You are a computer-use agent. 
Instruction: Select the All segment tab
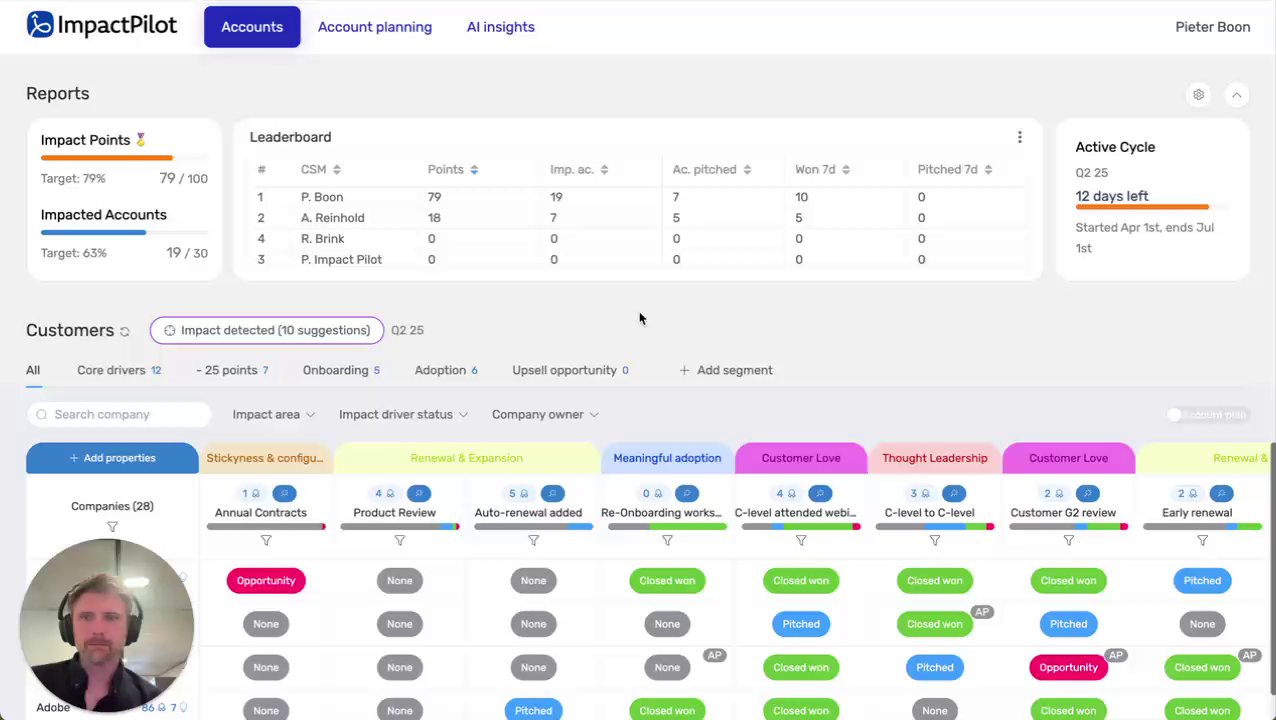[x=33, y=370]
